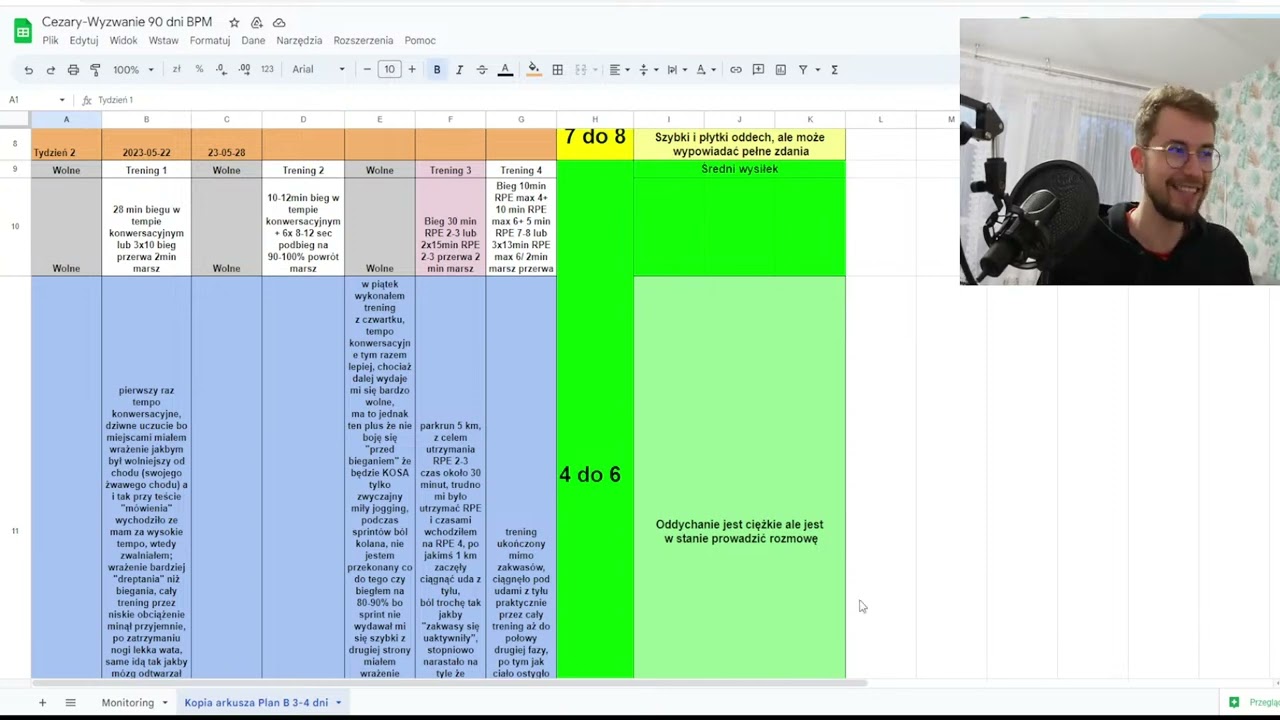This screenshot has width=1280, height=720.
Task: Decrease font size with minus button
Action: pos(367,70)
